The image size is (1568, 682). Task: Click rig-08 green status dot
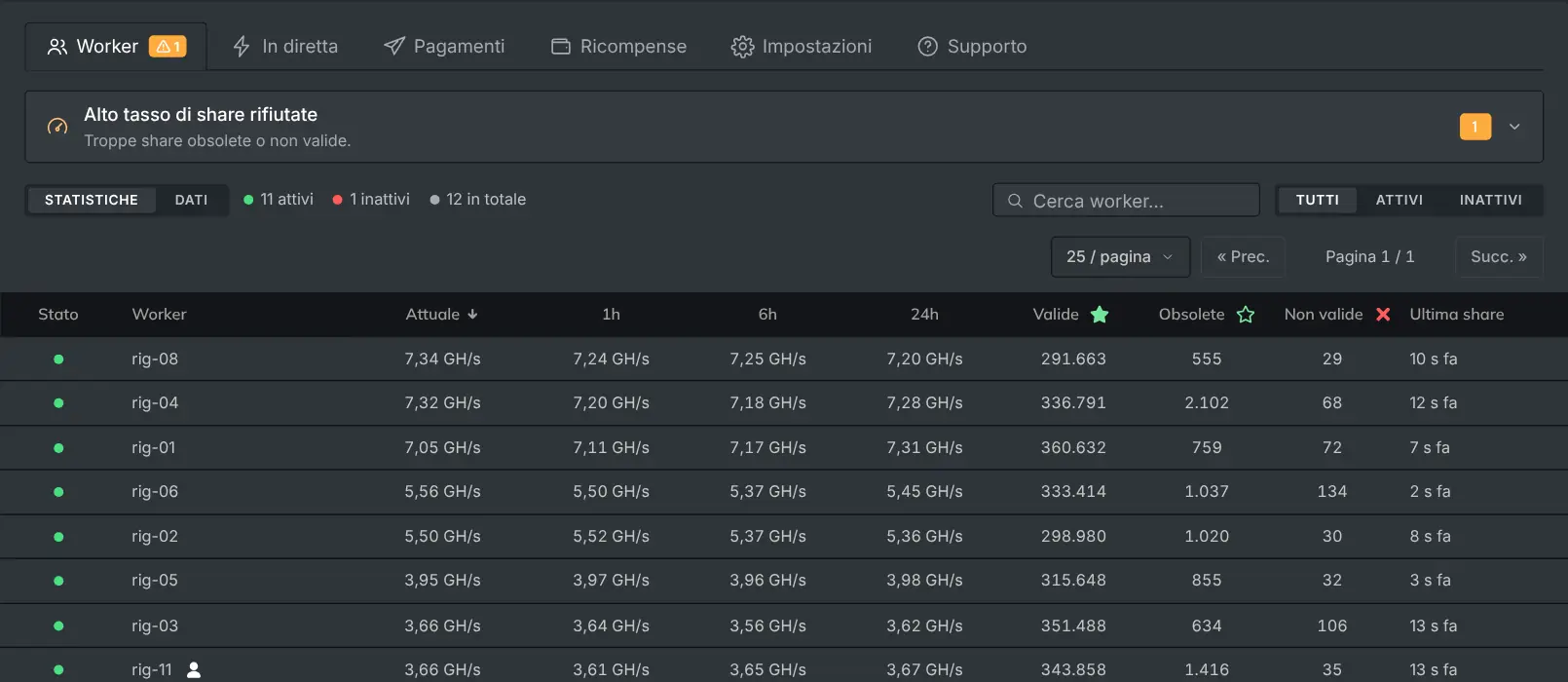pos(58,360)
